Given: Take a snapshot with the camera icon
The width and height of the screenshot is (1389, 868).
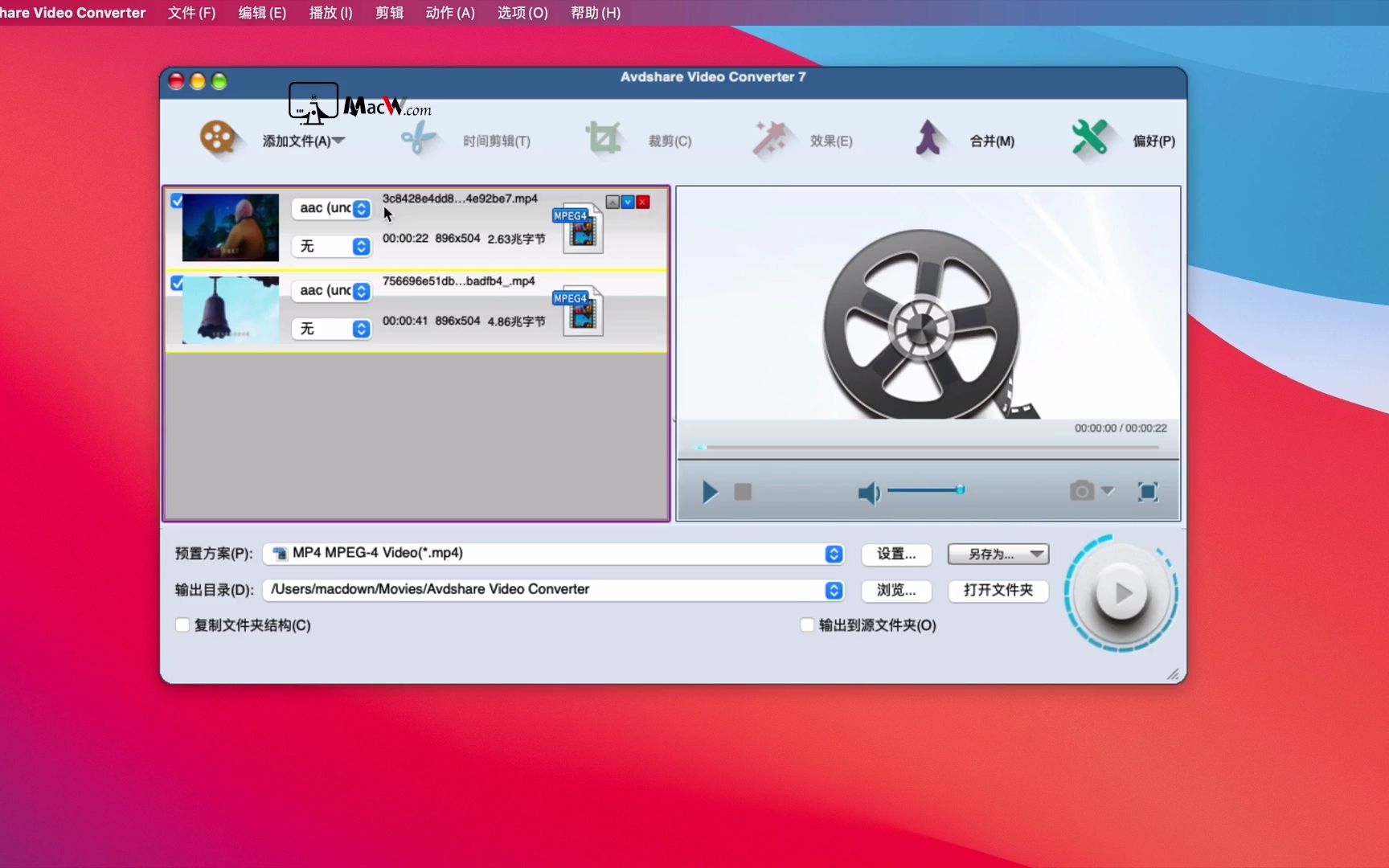Looking at the screenshot, I should [x=1081, y=491].
